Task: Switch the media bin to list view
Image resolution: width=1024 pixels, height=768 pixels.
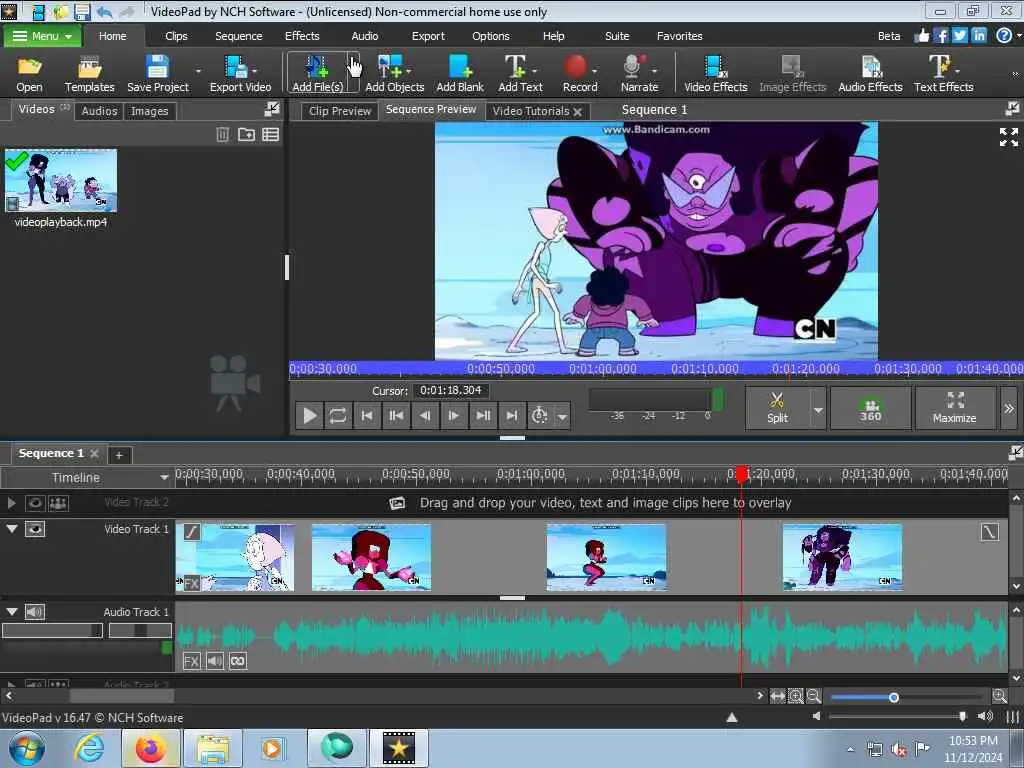Action: click(270, 135)
